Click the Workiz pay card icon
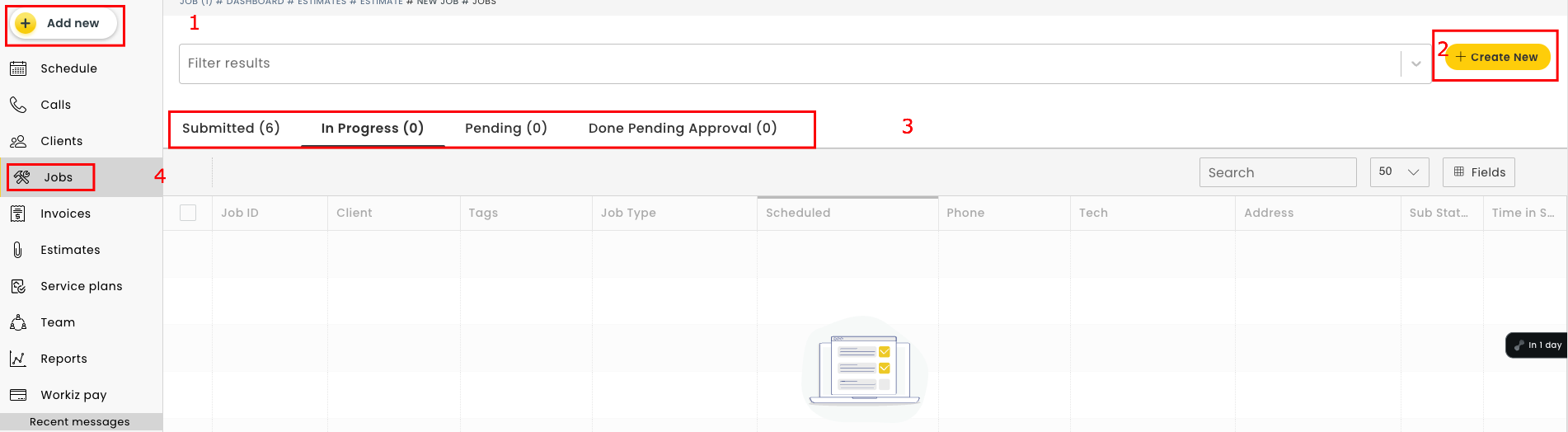 [x=18, y=395]
